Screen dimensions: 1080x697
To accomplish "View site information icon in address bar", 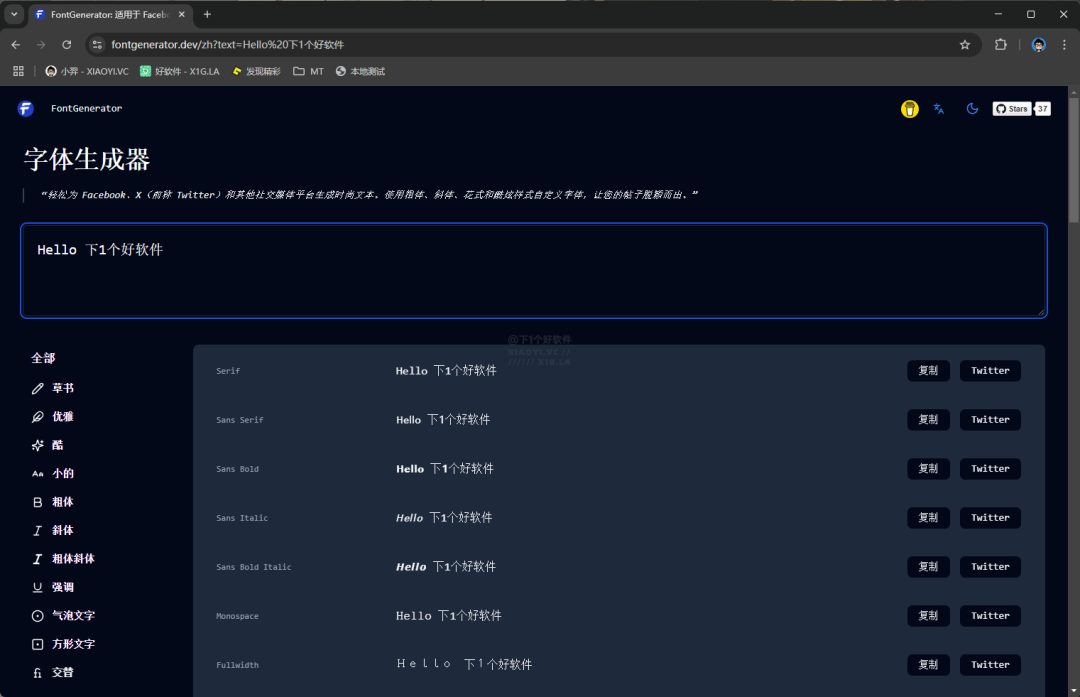I will (x=97, y=45).
